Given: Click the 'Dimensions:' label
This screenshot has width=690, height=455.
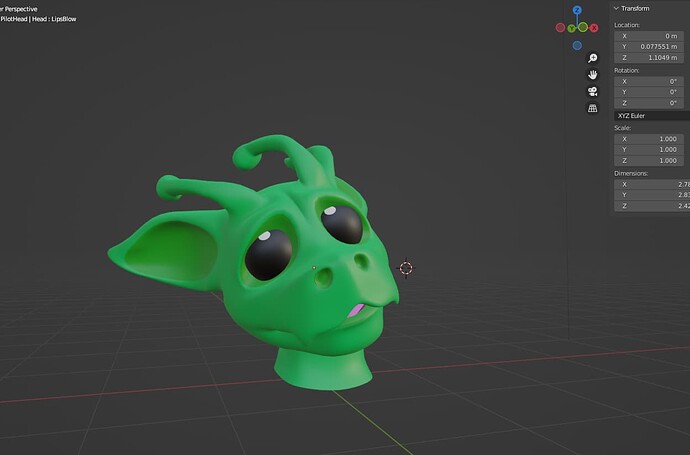Looking at the screenshot, I should tap(631, 173).
